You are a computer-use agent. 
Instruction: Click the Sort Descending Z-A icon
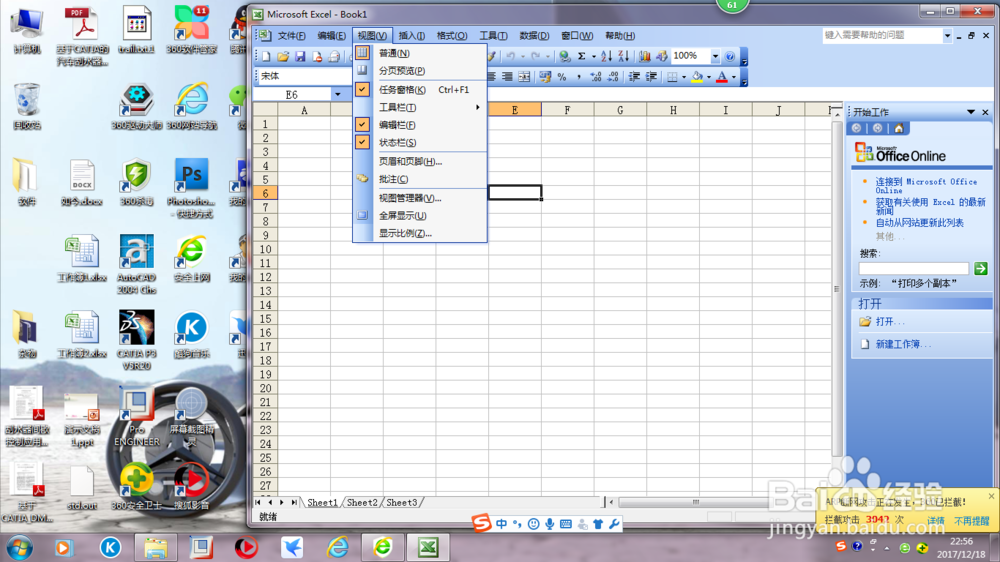(x=624, y=57)
